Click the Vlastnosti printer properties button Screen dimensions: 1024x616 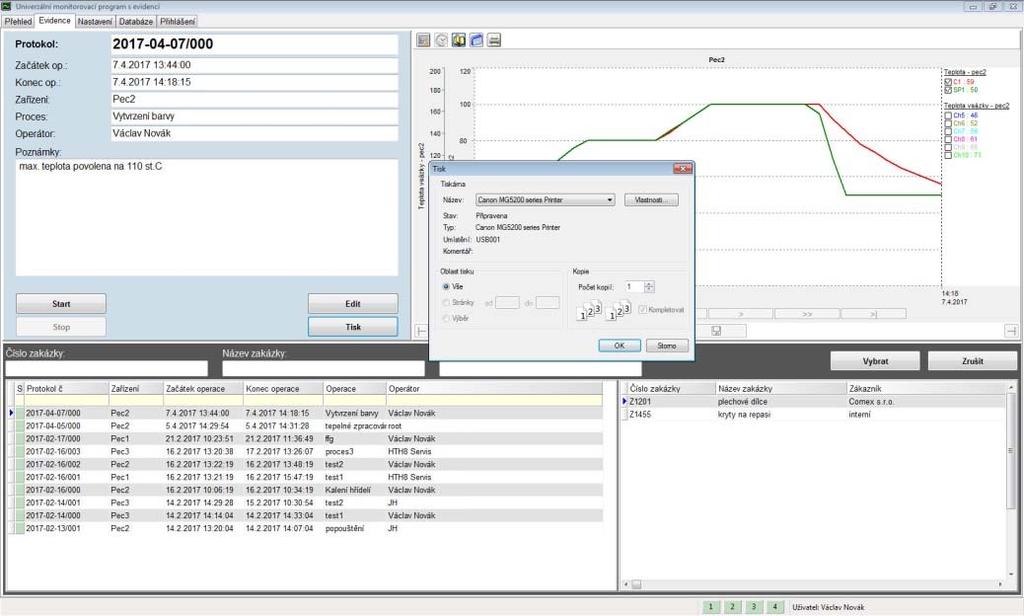[x=651, y=200]
